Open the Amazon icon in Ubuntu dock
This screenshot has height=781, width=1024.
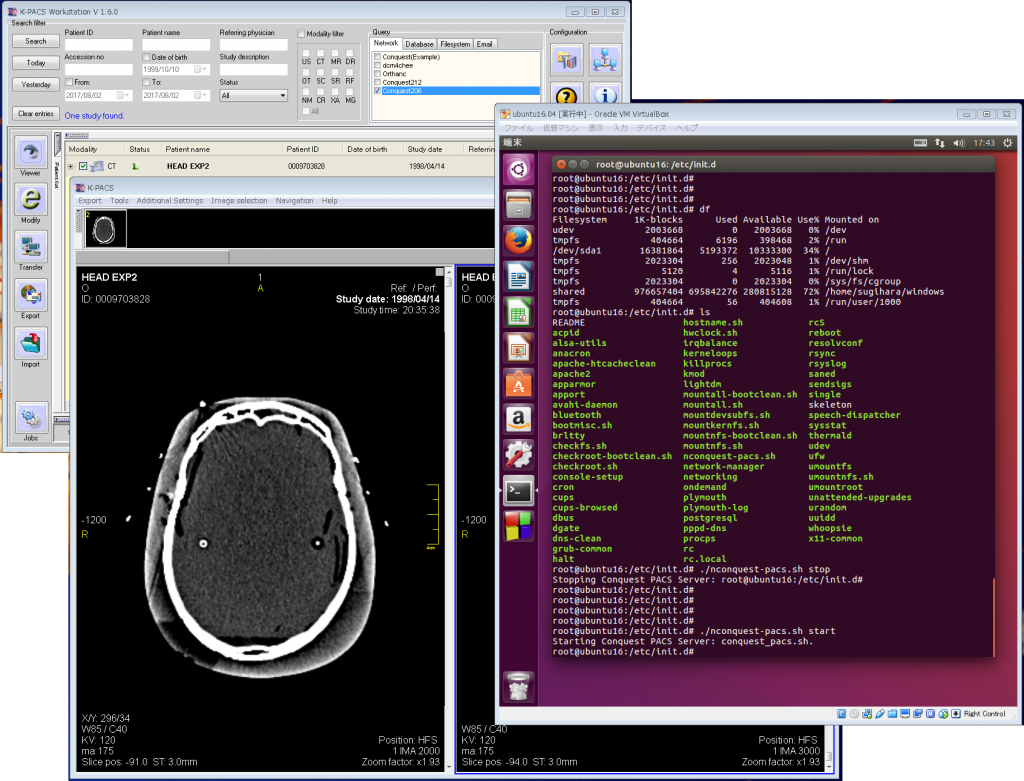[x=519, y=419]
